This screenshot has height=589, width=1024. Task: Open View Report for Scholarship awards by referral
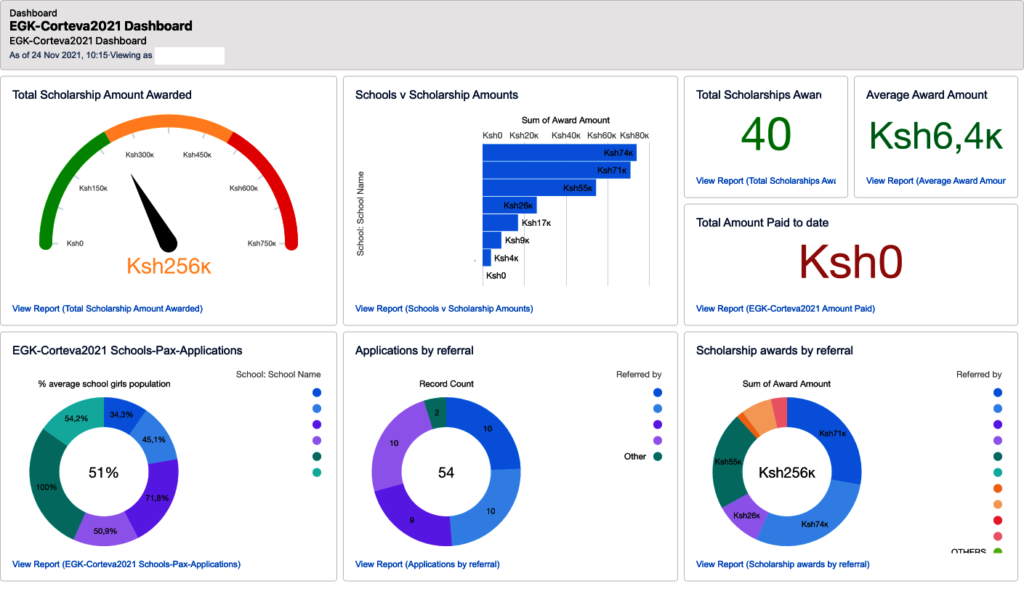point(783,564)
